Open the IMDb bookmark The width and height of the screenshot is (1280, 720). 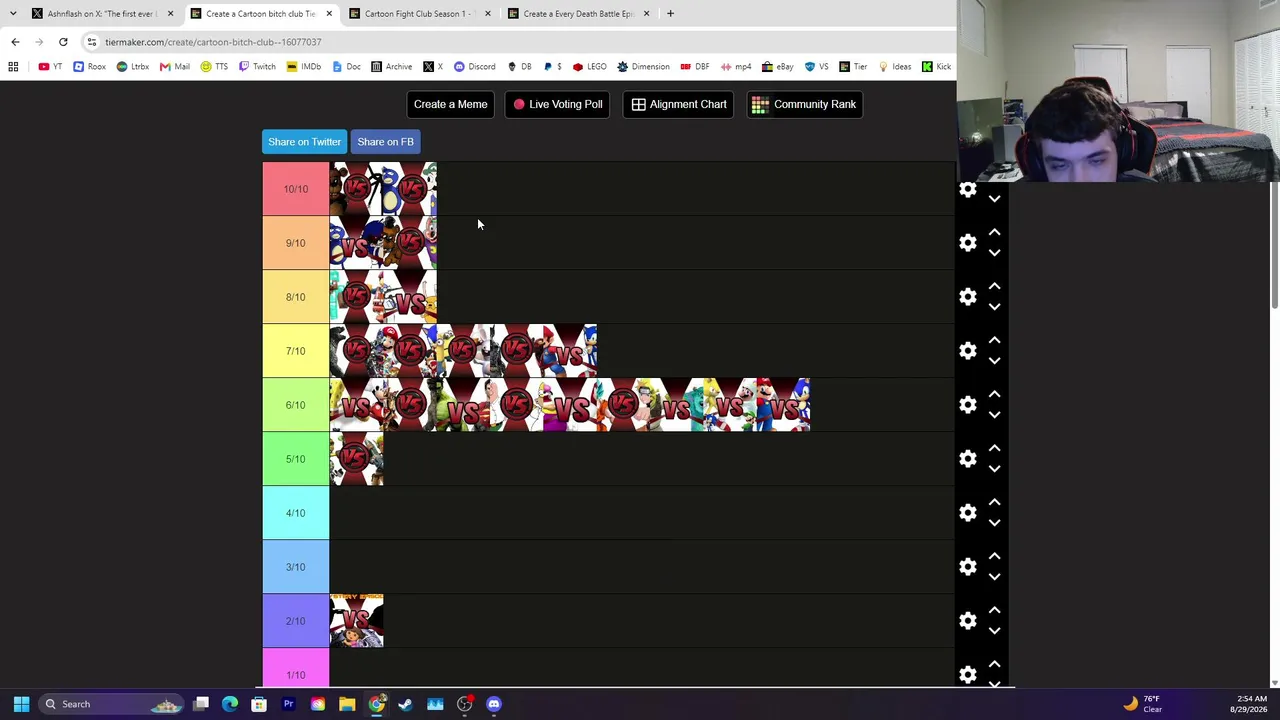(303, 67)
